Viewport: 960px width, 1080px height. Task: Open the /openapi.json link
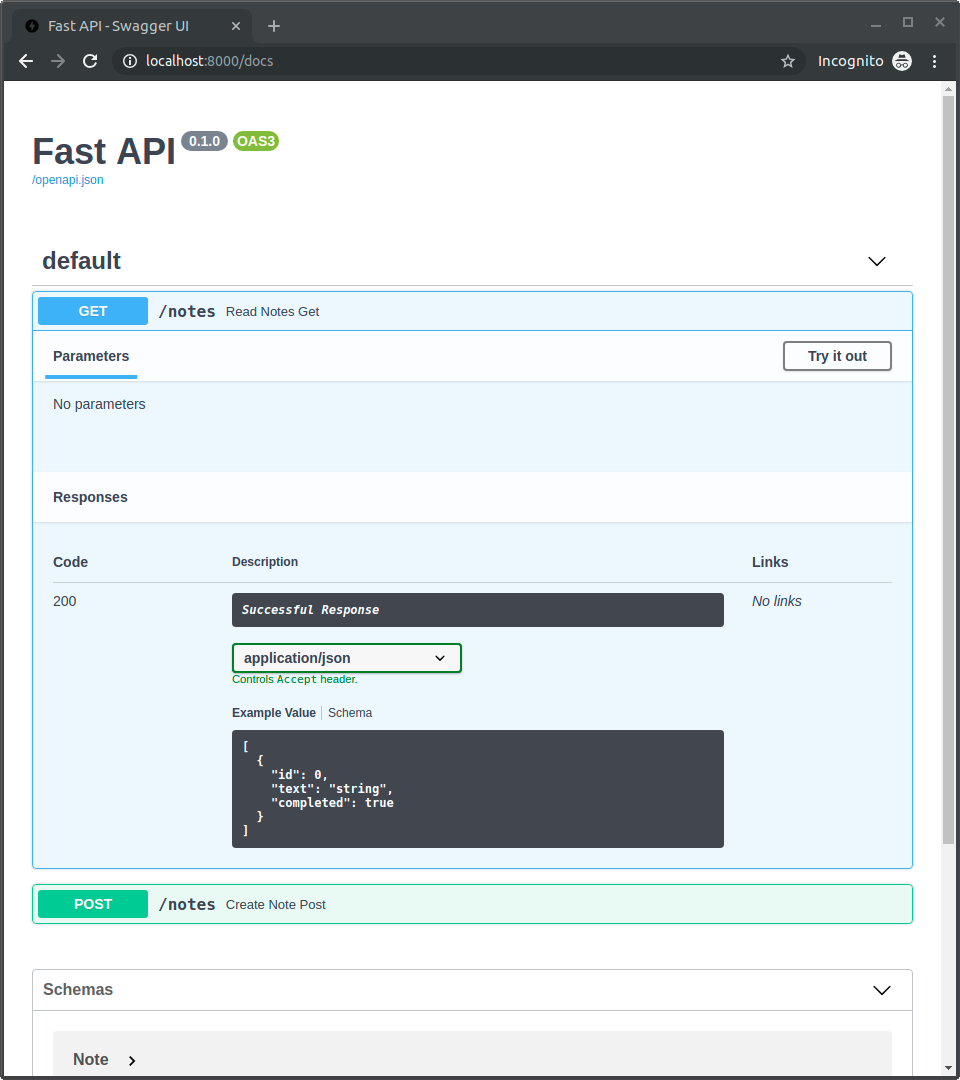(67, 180)
